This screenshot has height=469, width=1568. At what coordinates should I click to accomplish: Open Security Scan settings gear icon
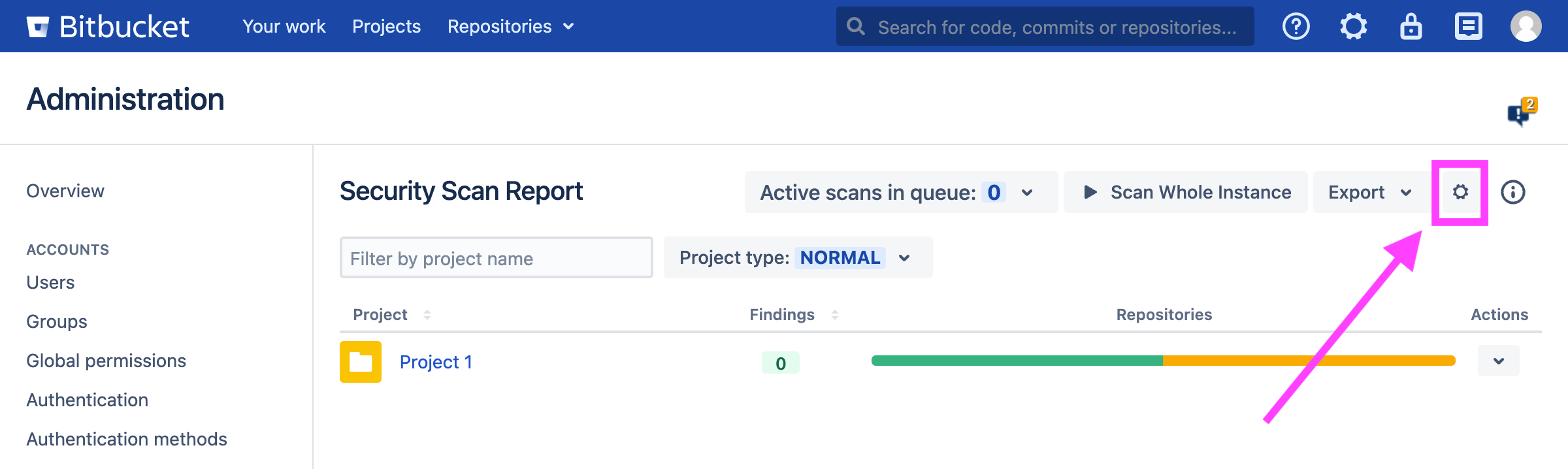click(x=1460, y=192)
